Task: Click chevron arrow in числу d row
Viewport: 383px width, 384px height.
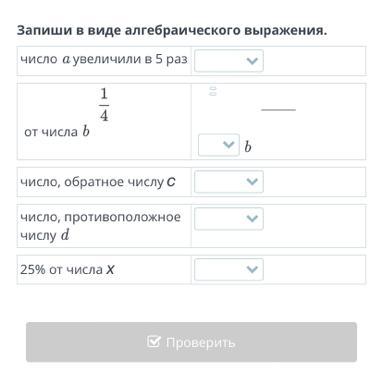Action: (252, 219)
